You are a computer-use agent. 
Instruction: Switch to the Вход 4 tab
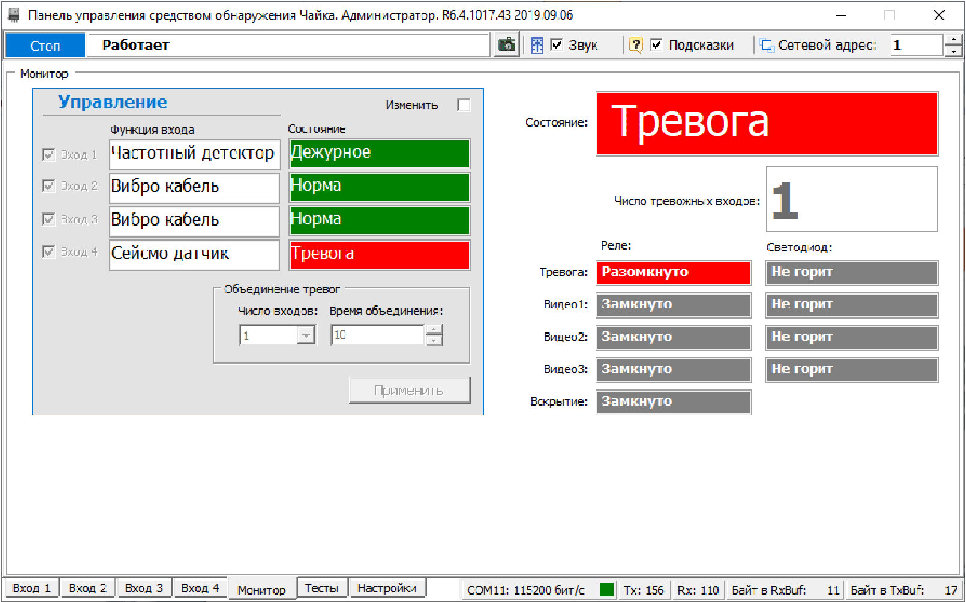point(200,588)
